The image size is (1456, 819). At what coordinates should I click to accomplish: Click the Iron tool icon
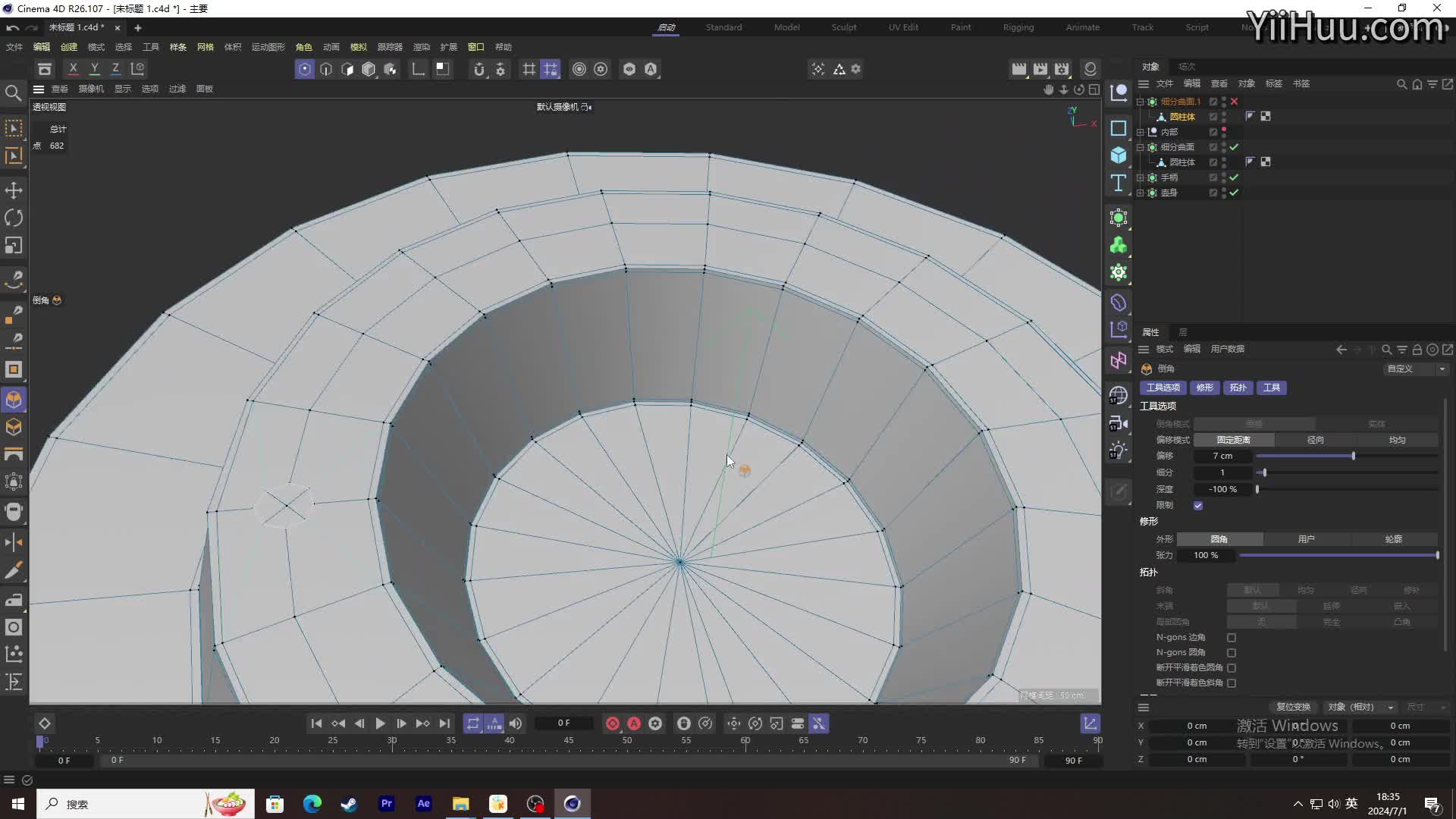14,600
